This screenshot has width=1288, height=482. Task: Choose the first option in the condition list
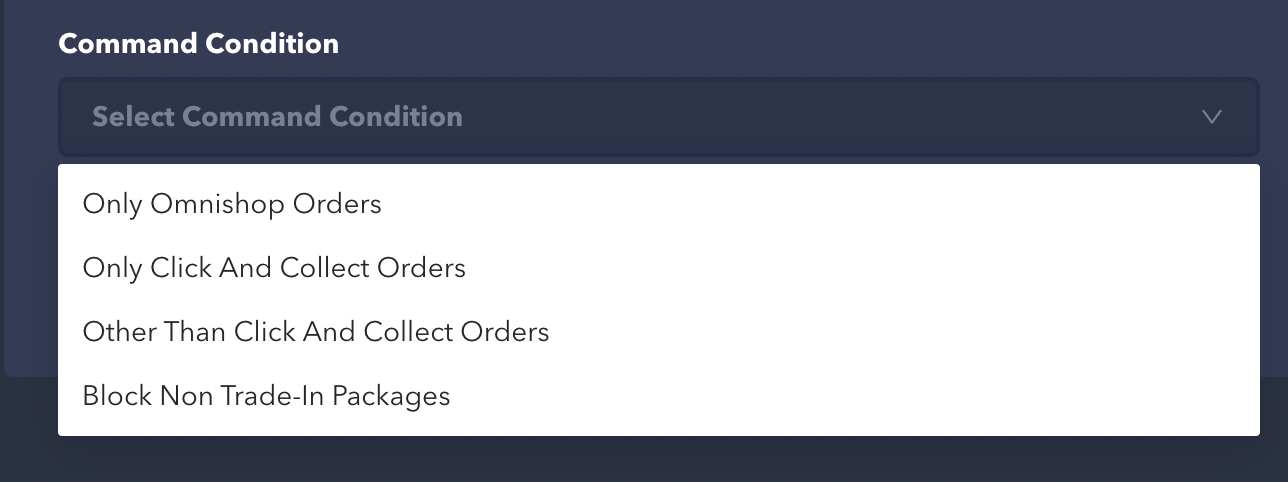[232, 204]
